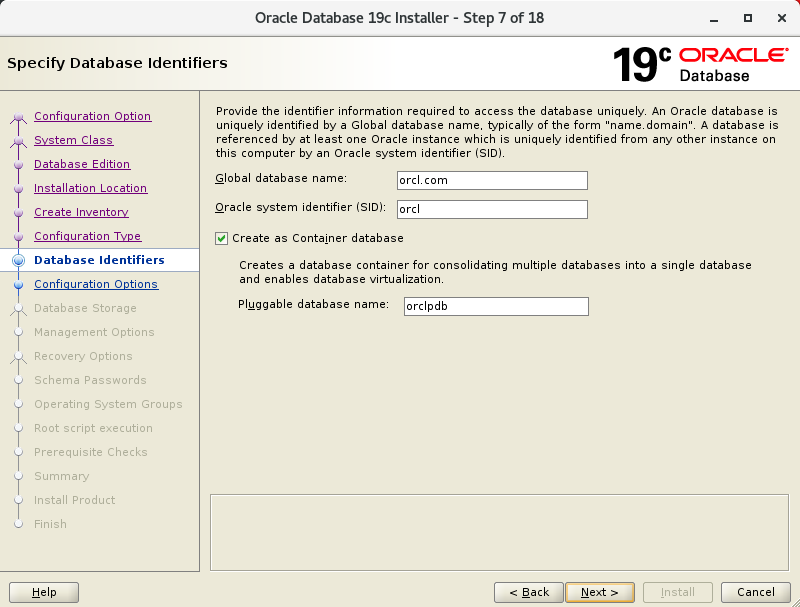Edit the Global database name field

(x=492, y=180)
